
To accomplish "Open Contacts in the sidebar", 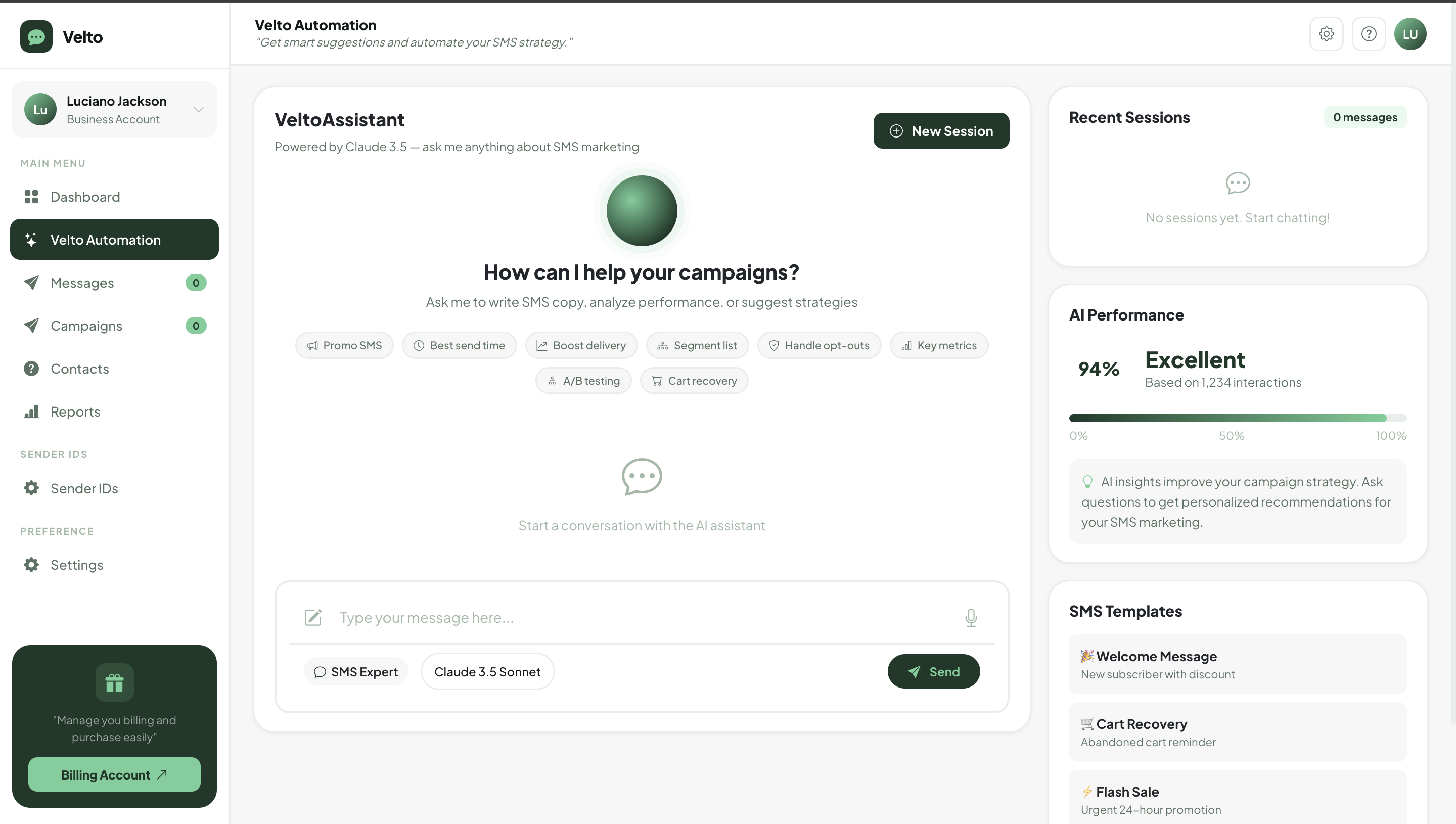I will pos(114,369).
